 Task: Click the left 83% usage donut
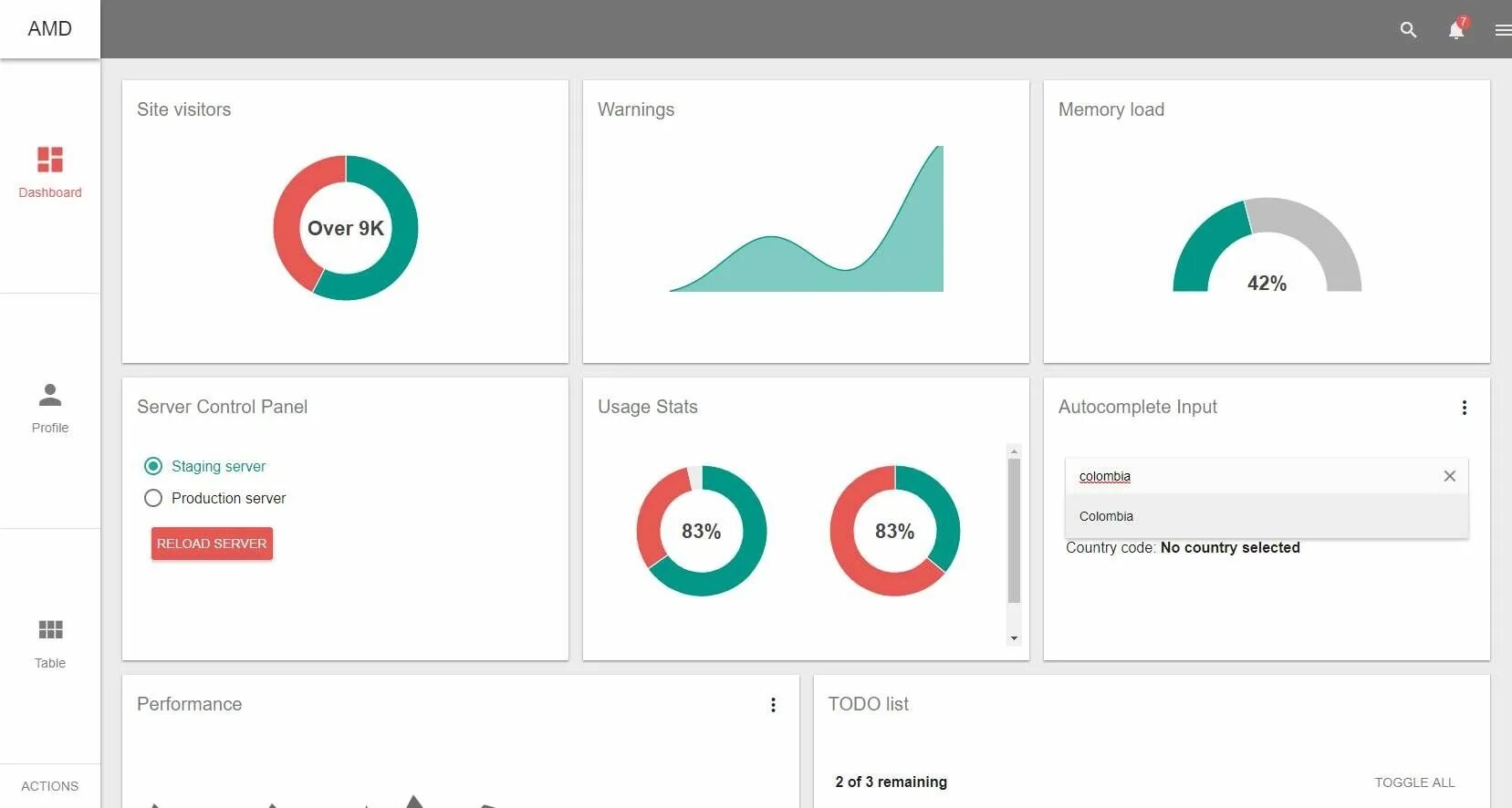pyautogui.click(x=702, y=531)
